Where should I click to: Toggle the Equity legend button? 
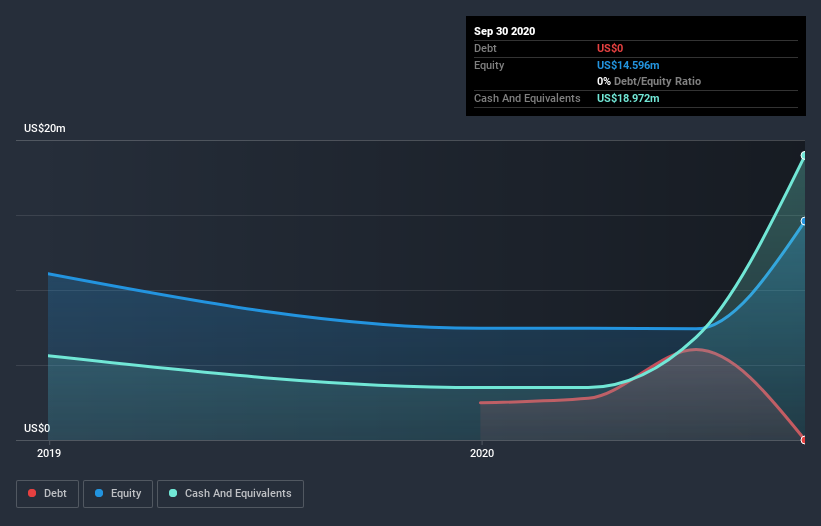point(118,494)
